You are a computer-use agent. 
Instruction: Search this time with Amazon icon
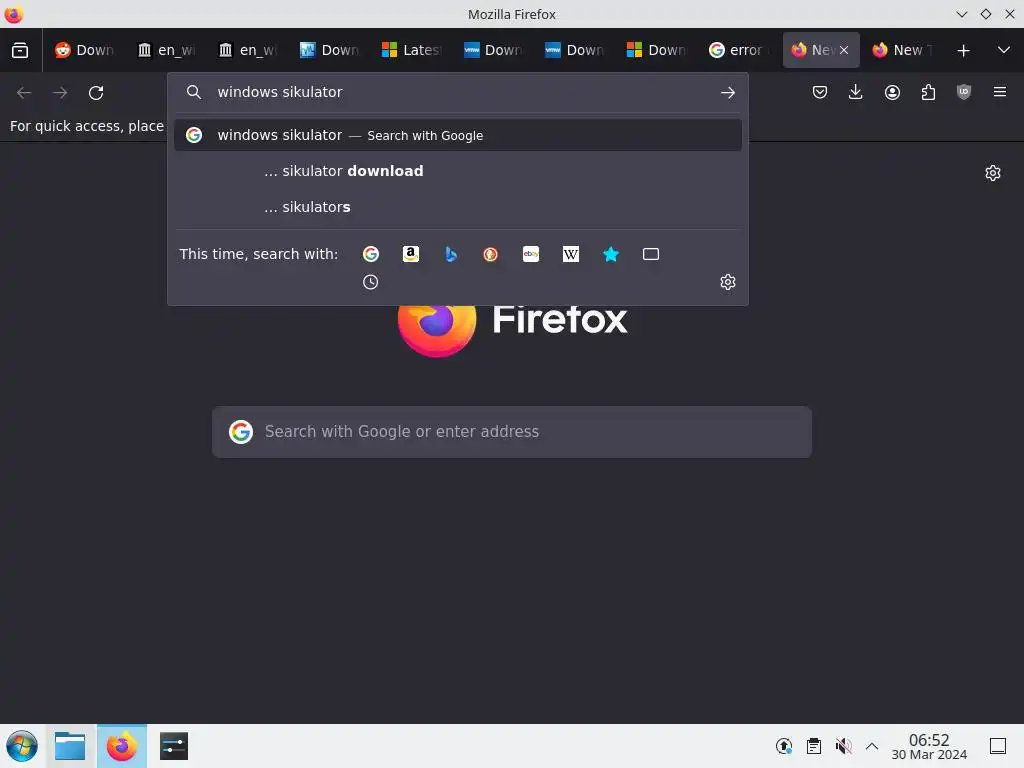411,254
